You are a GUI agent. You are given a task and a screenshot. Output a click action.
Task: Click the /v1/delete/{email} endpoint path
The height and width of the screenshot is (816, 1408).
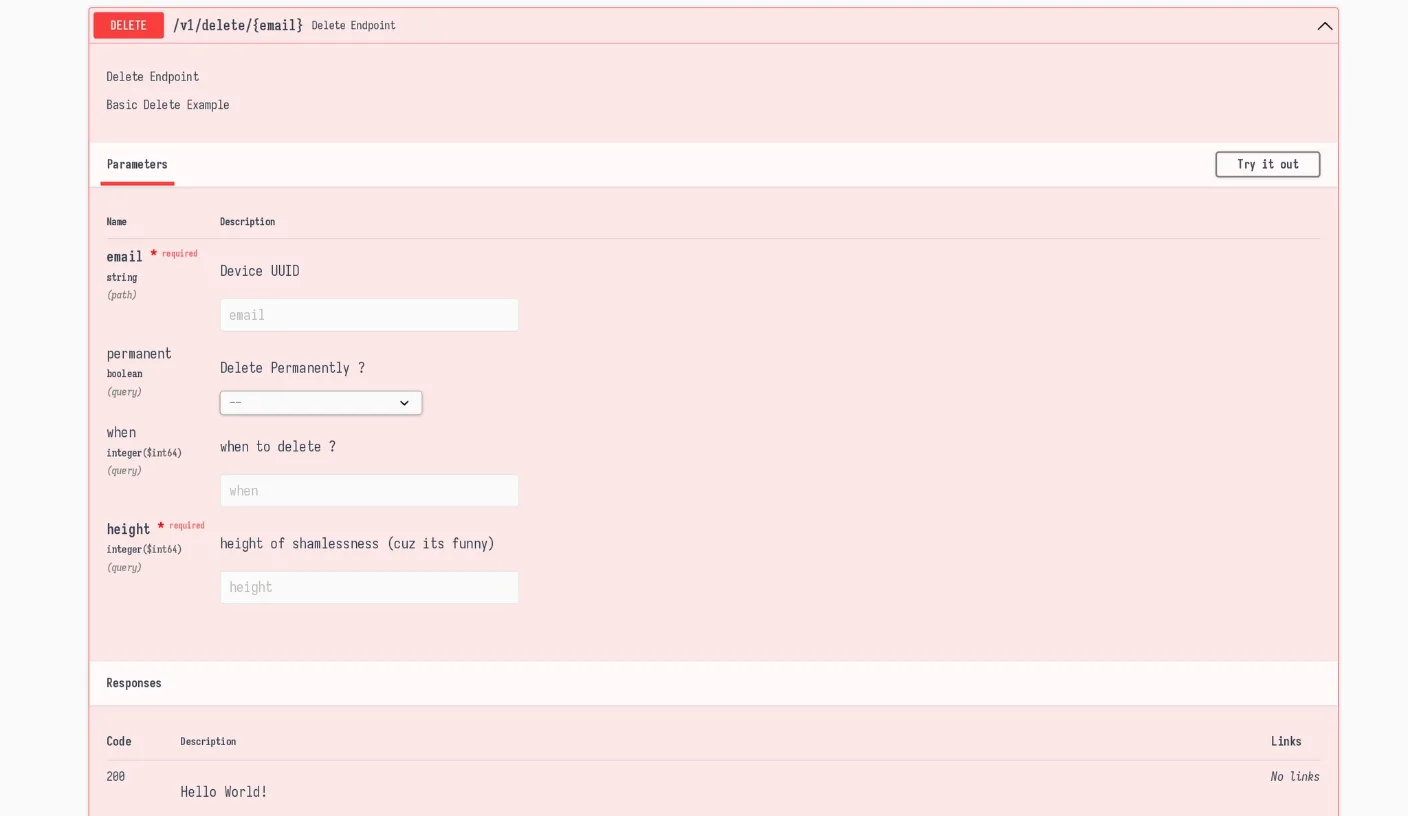tap(238, 25)
